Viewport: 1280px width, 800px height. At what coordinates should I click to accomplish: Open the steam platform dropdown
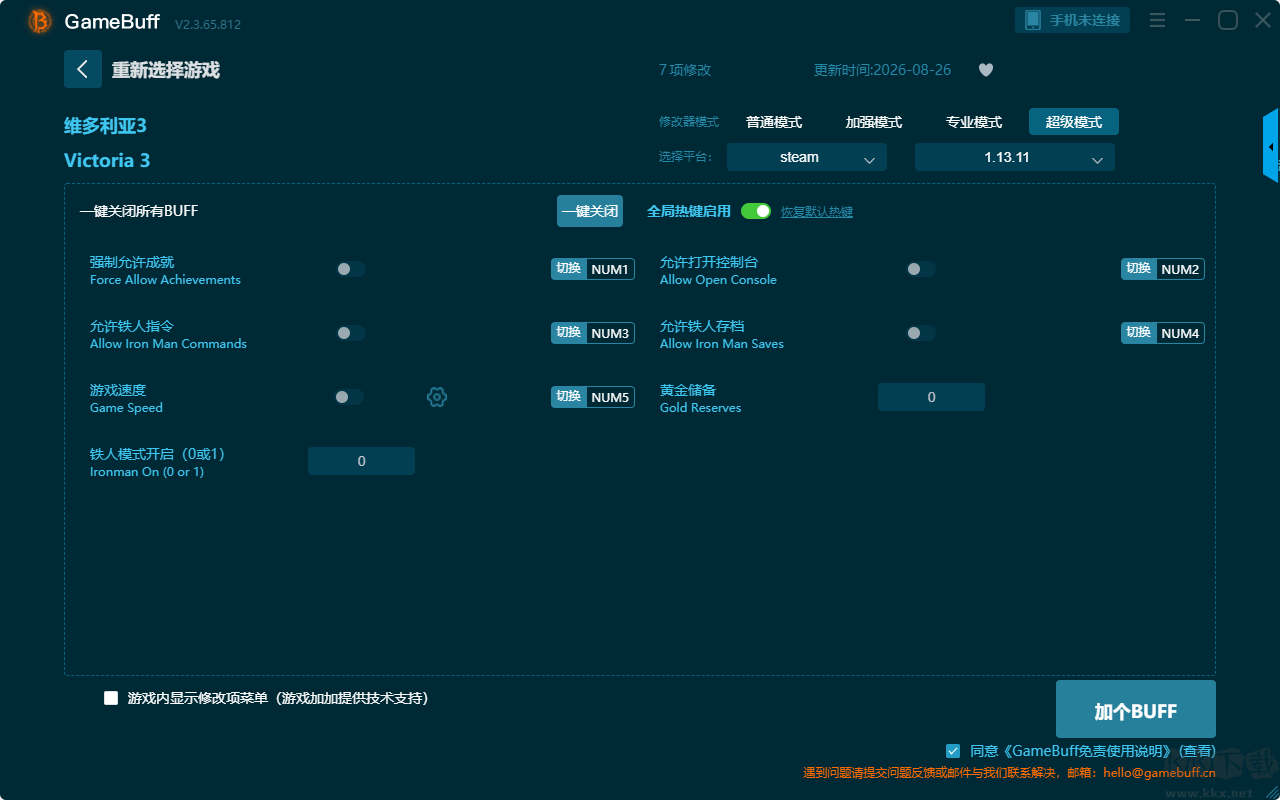click(x=807, y=157)
